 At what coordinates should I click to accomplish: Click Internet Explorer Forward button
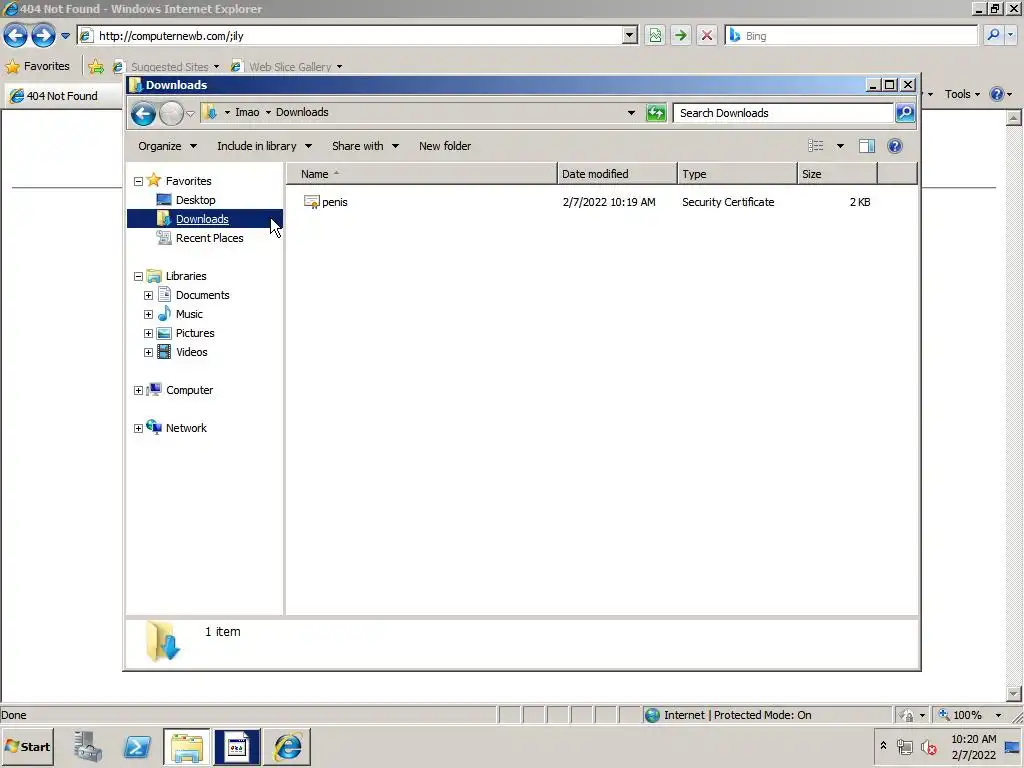[43, 35]
